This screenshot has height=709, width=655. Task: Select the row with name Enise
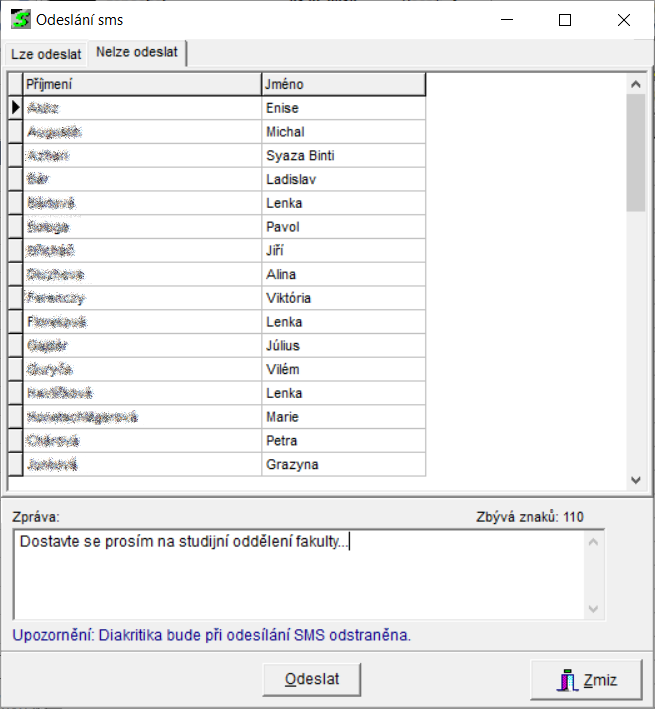(x=343, y=108)
